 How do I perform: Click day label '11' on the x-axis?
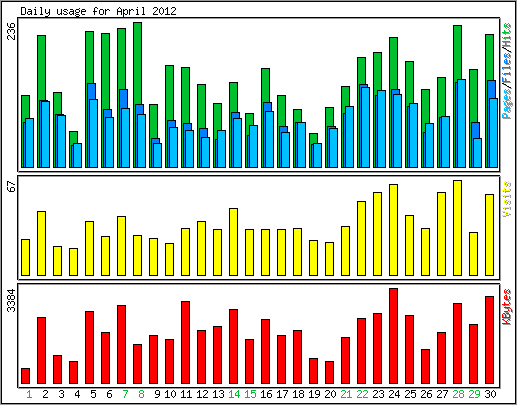click(x=186, y=395)
